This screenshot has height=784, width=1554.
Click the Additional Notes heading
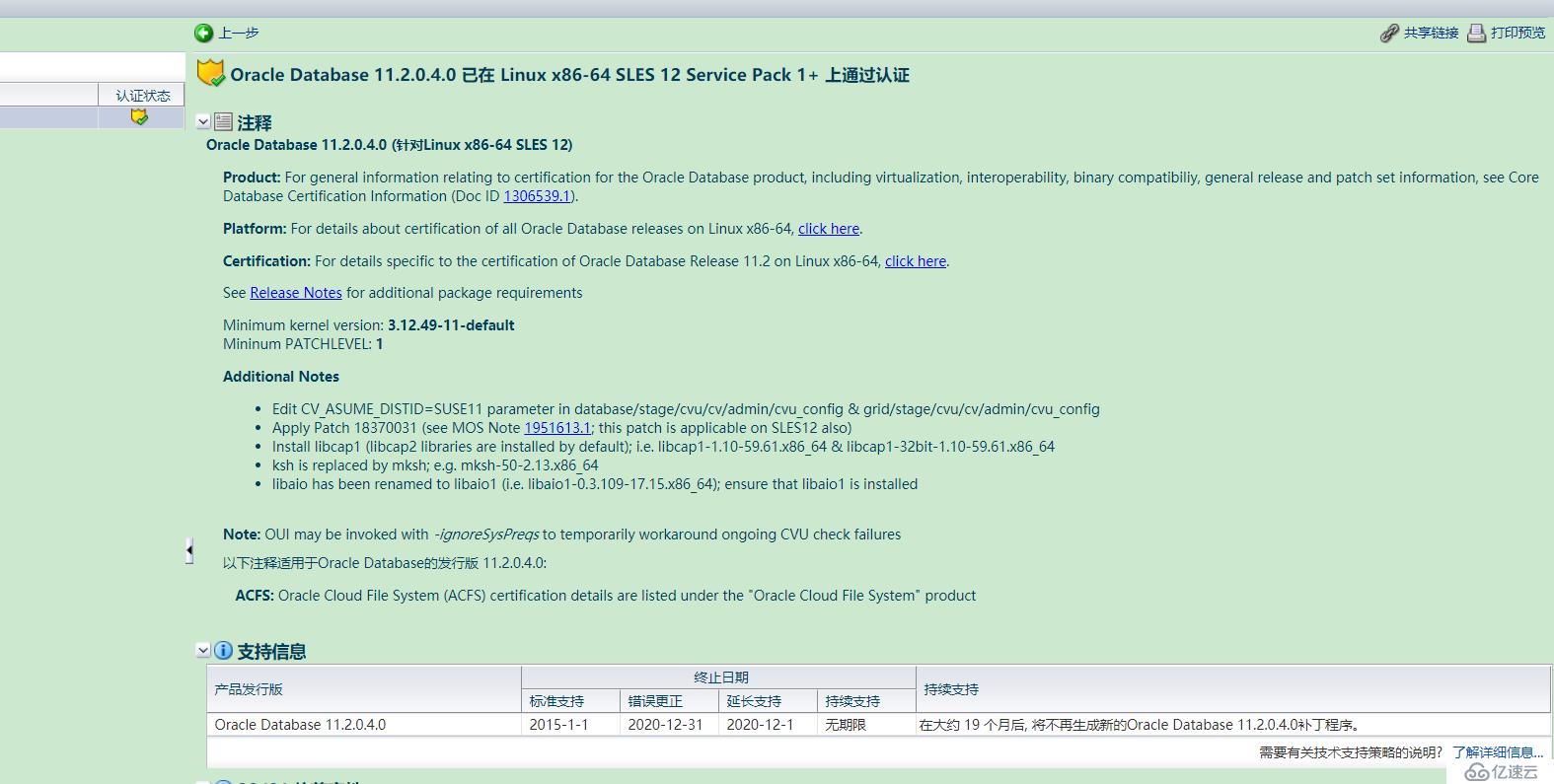tap(281, 377)
